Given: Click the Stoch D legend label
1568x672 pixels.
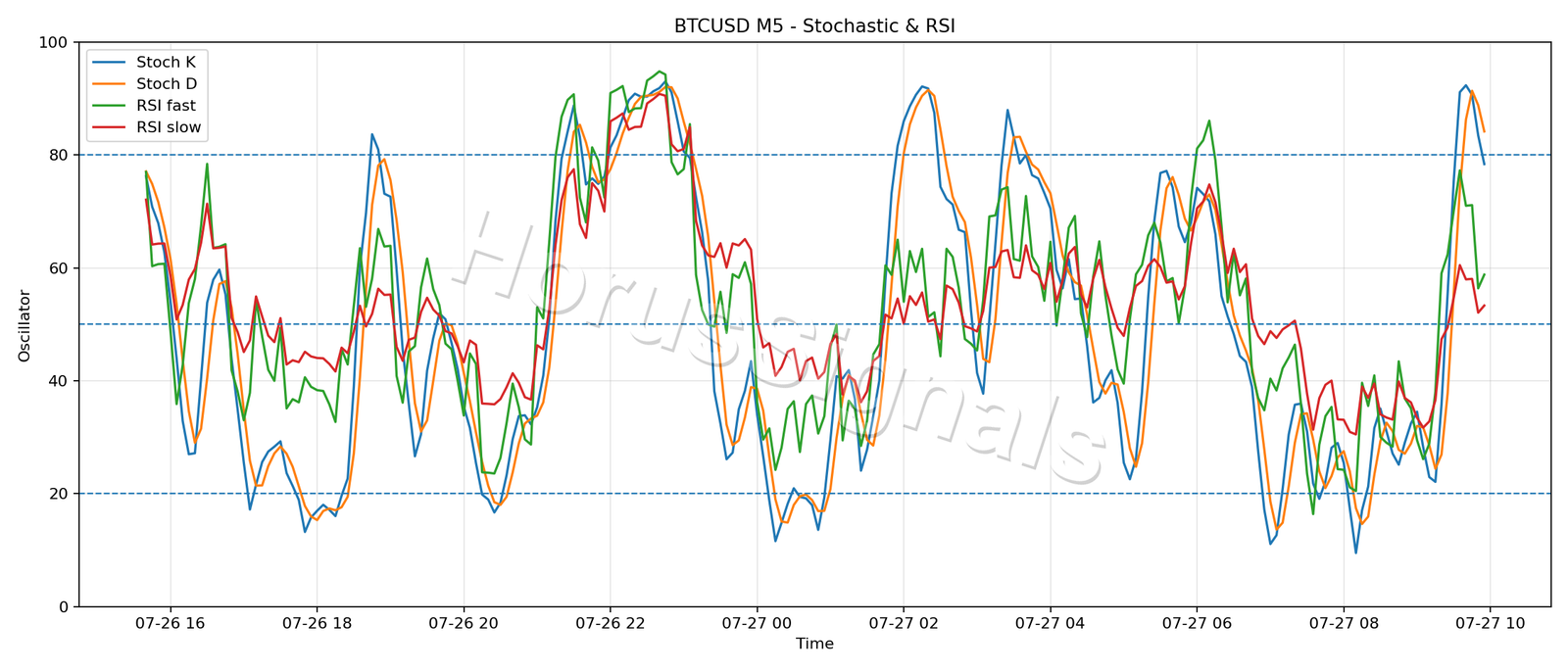Looking at the screenshot, I should tap(167, 84).
